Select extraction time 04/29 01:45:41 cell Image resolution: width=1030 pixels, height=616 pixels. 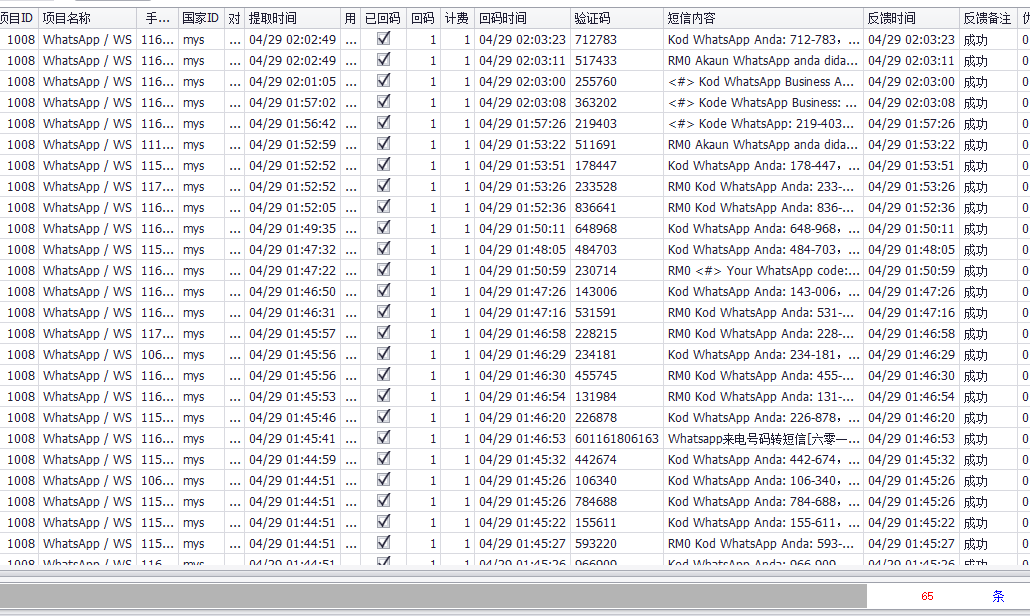pos(292,439)
